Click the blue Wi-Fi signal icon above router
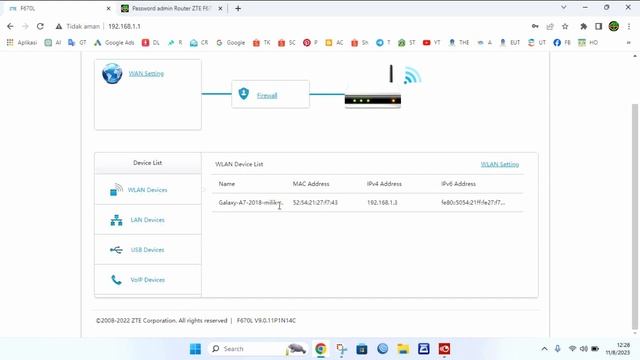 412,76
